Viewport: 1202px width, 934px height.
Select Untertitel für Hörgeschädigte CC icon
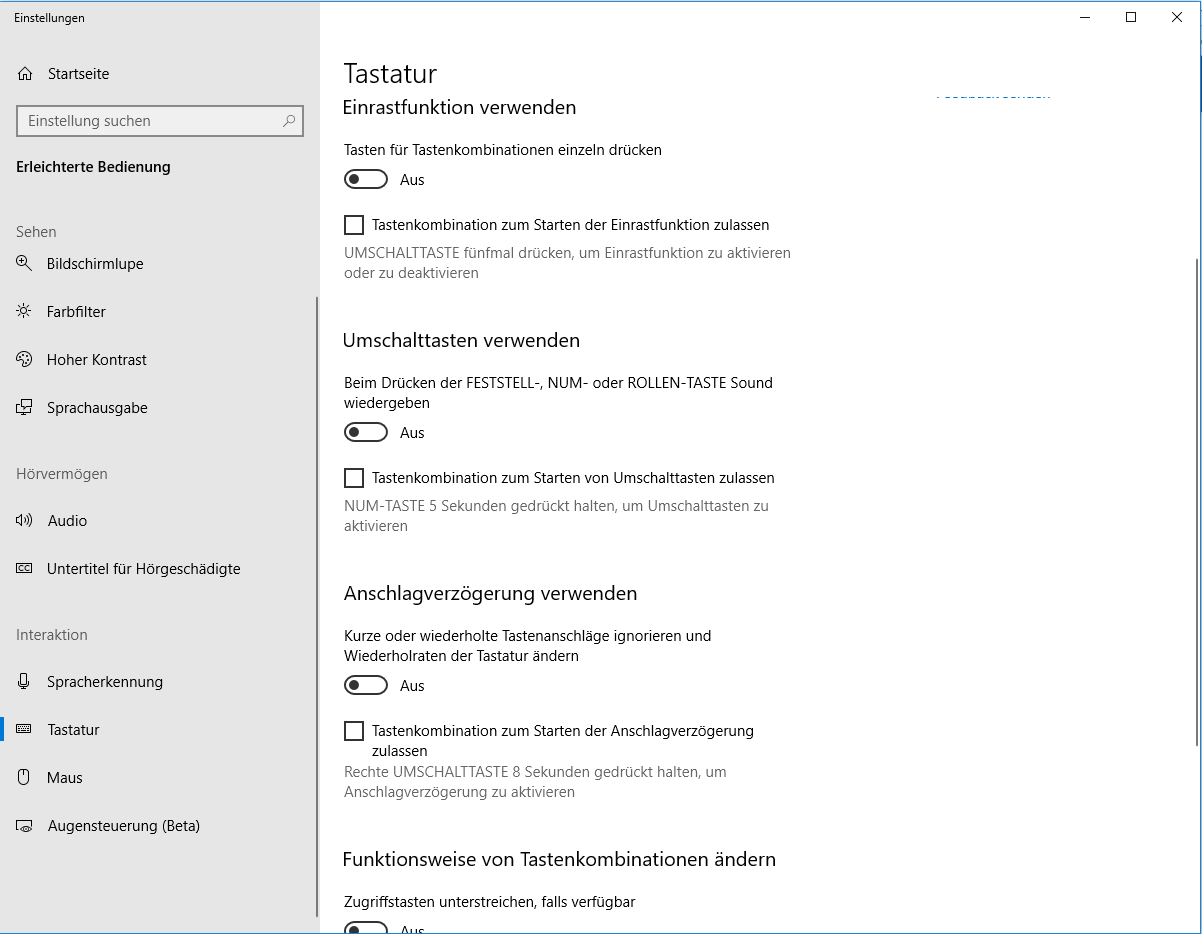tap(24, 568)
